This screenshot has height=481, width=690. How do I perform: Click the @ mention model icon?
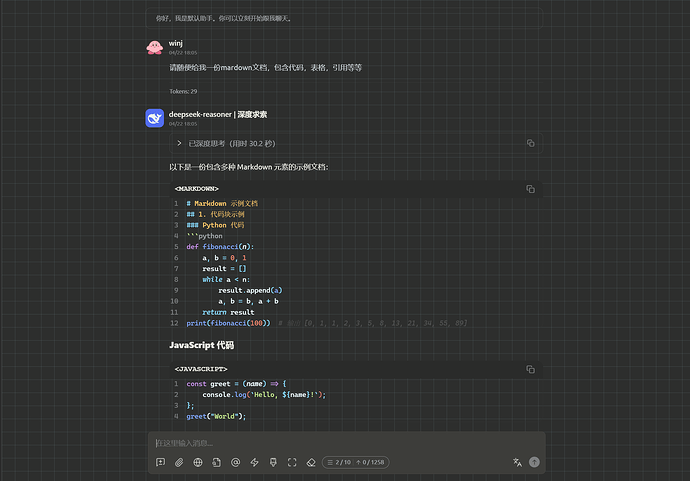pos(235,462)
